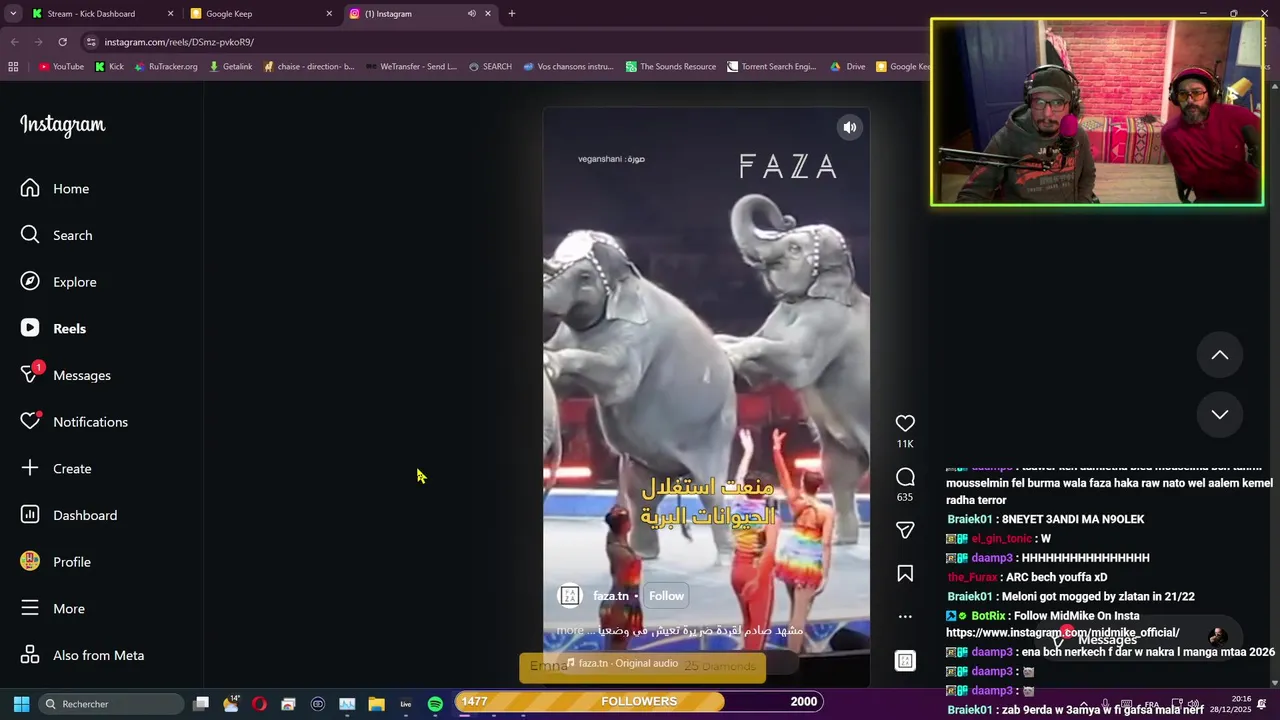The width and height of the screenshot is (1280, 720).
Task: Reload the page
Action: click(62, 42)
